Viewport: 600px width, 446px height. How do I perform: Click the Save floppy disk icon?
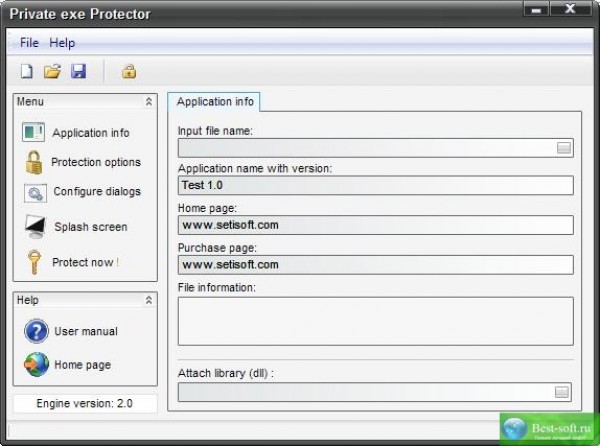(x=78, y=71)
